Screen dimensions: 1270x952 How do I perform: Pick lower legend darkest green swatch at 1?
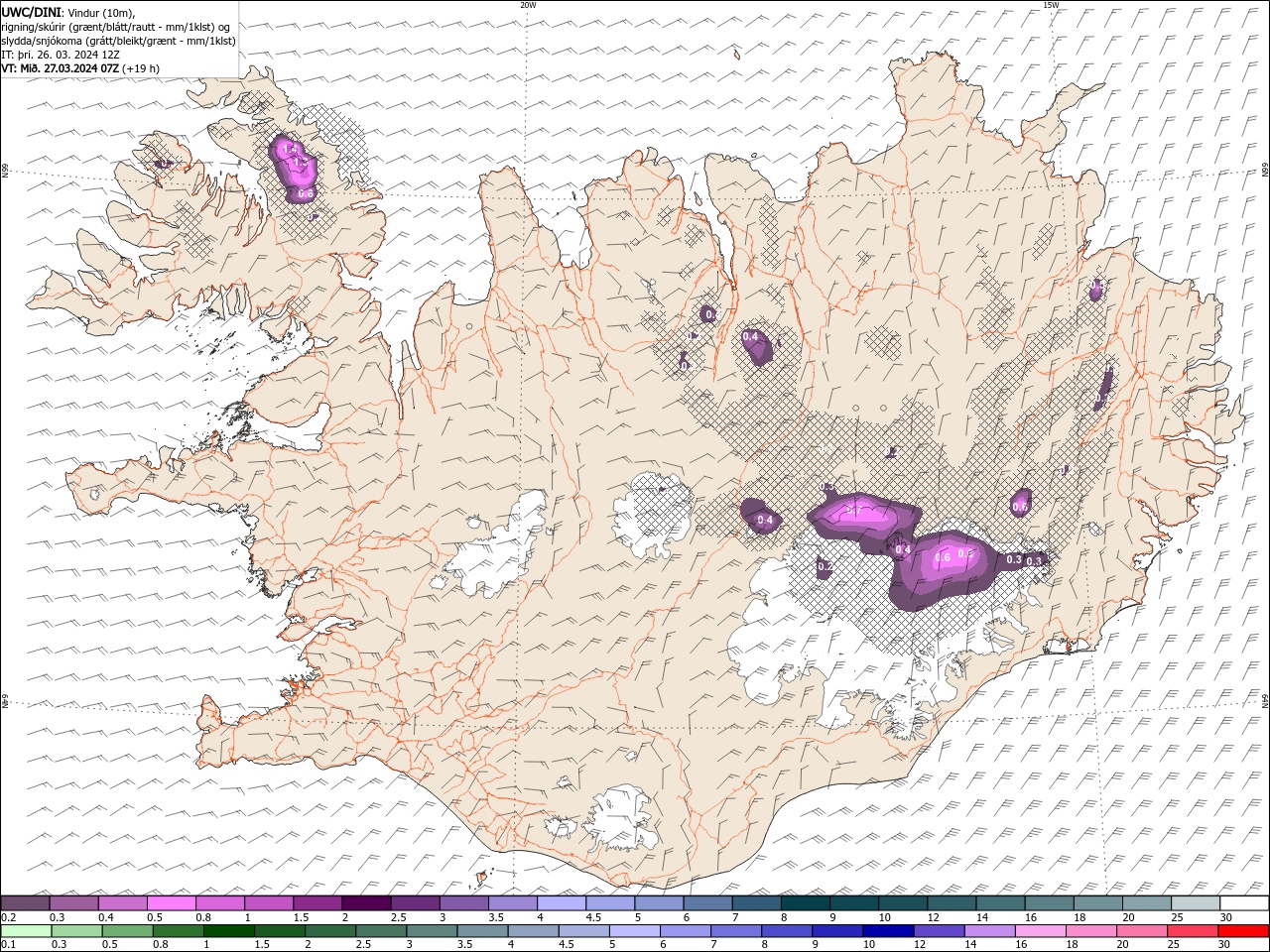228,931
